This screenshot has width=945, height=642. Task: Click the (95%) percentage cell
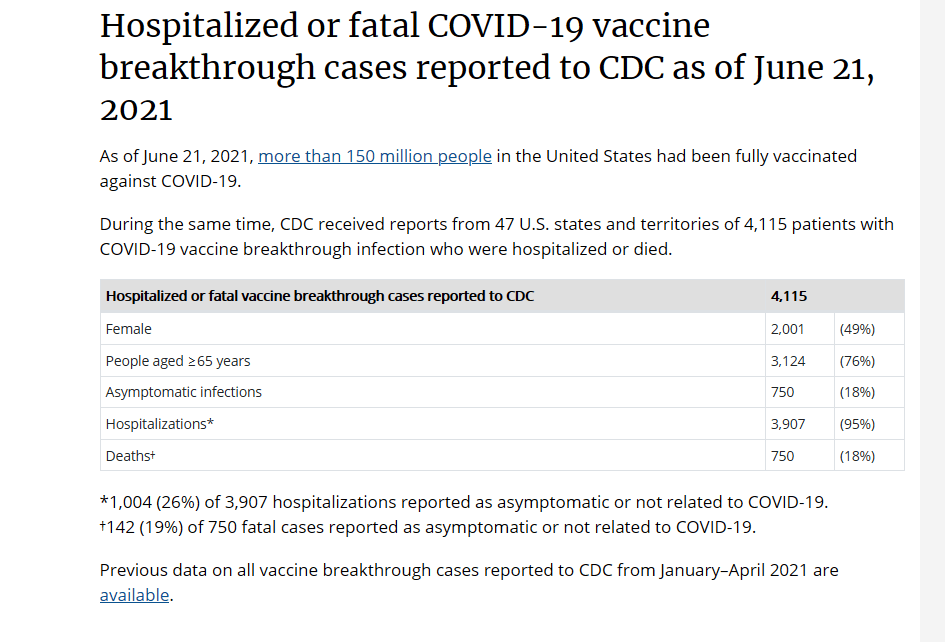(x=857, y=424)
